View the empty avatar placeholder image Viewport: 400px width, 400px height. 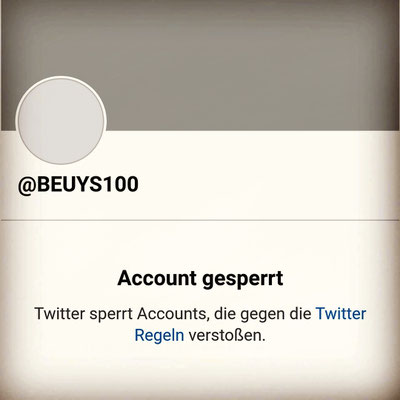tap(61, 120)
